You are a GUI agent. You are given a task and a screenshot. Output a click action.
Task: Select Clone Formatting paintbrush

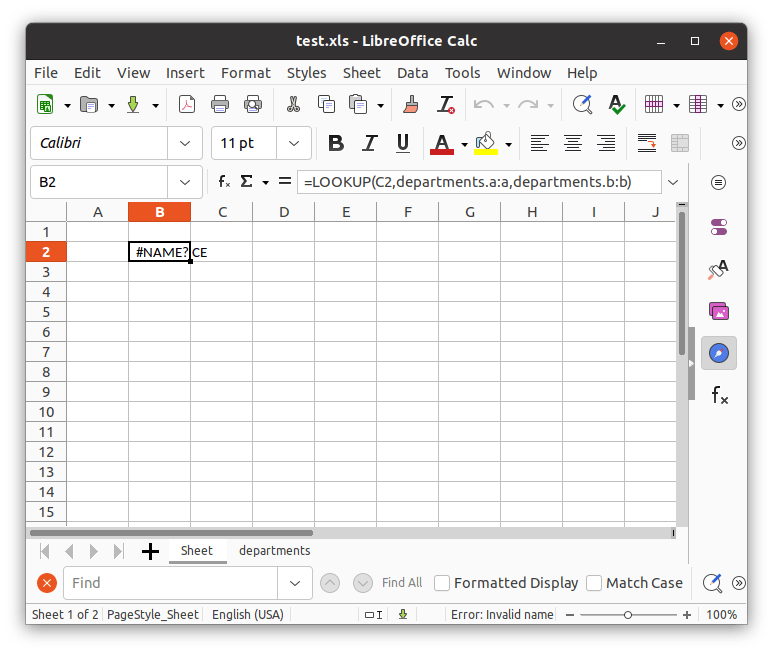[x=411, y=104]
